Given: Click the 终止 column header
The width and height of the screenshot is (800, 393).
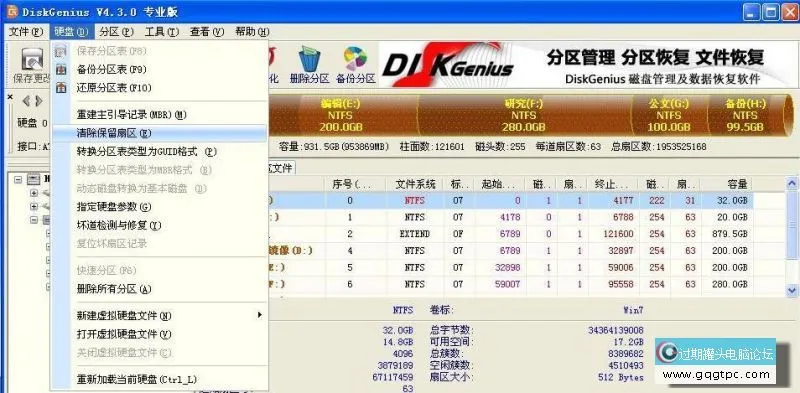Looking at the screenshot, I should click(x=613, y=184).
